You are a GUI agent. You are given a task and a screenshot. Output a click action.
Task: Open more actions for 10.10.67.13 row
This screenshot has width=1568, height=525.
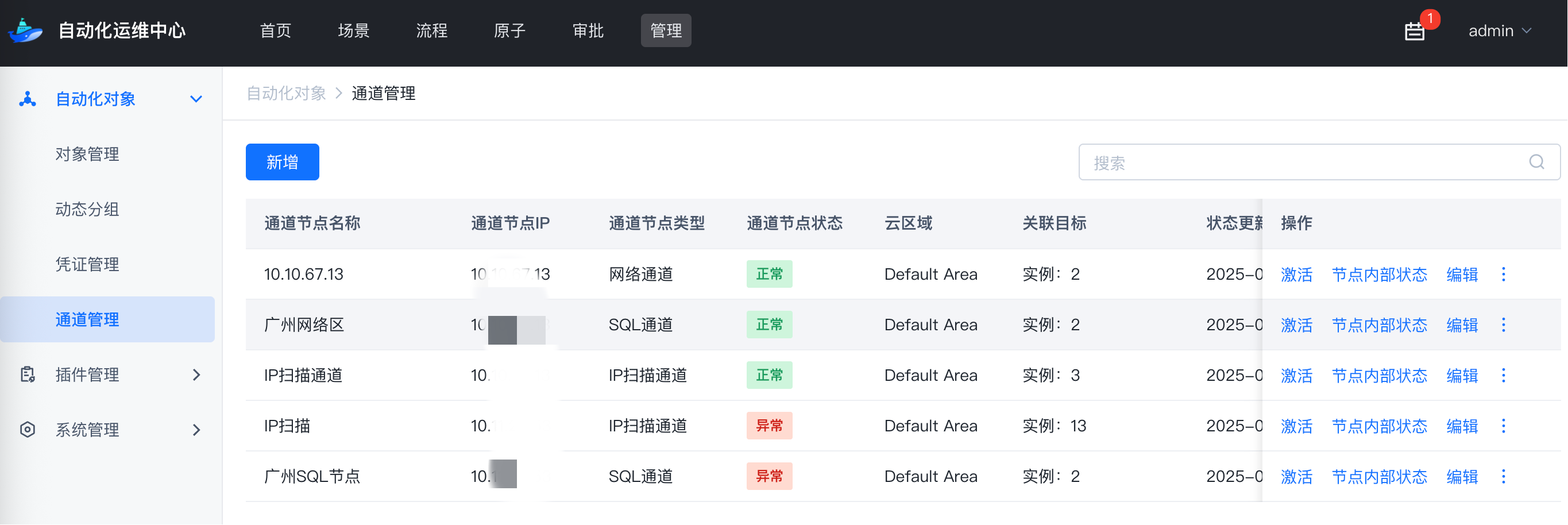(1504, 275)
